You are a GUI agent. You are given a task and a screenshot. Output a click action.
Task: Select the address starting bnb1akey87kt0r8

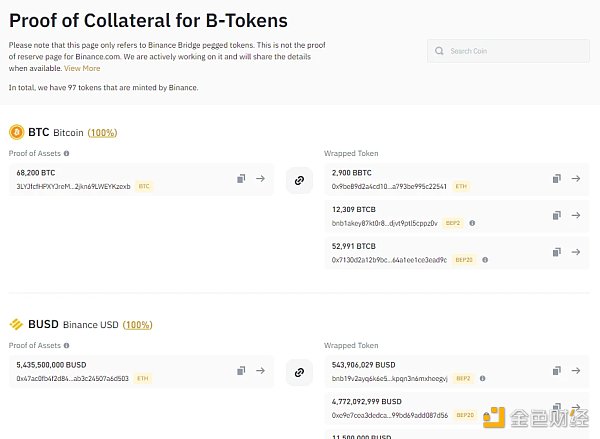tap(385, 223)
